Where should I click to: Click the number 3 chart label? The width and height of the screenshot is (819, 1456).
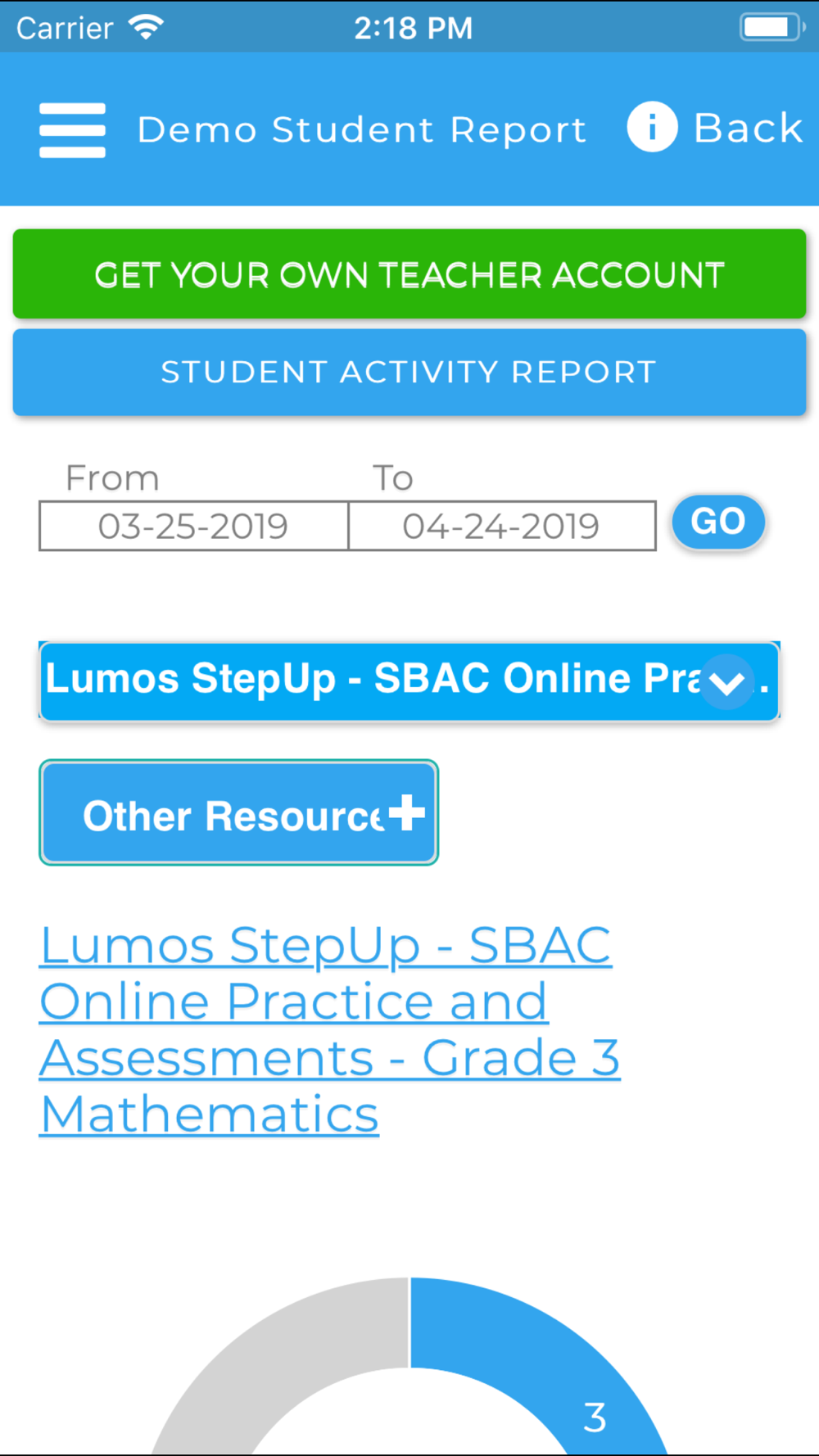tap(595, 1418)
